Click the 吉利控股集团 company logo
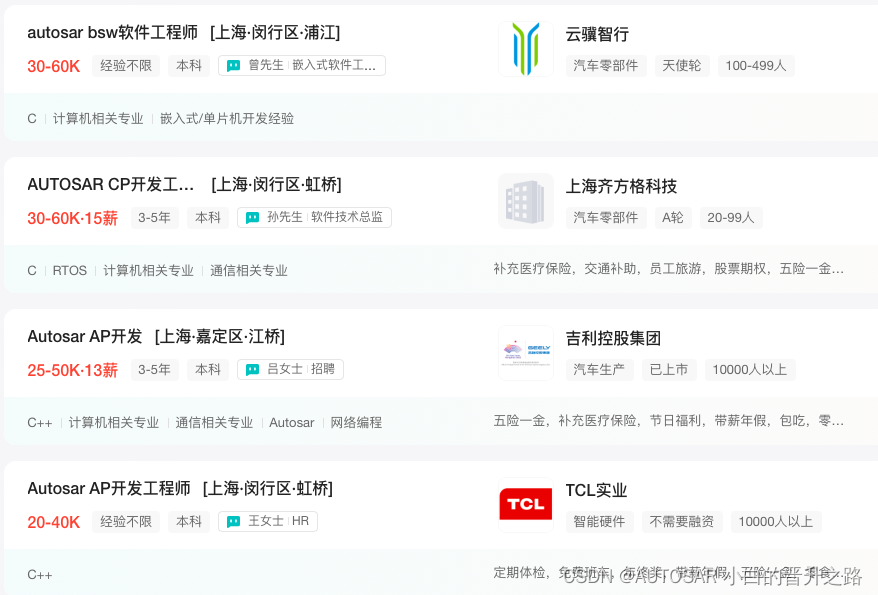The height and width of the screenshot is (595, 878). (x=526, y=353)
